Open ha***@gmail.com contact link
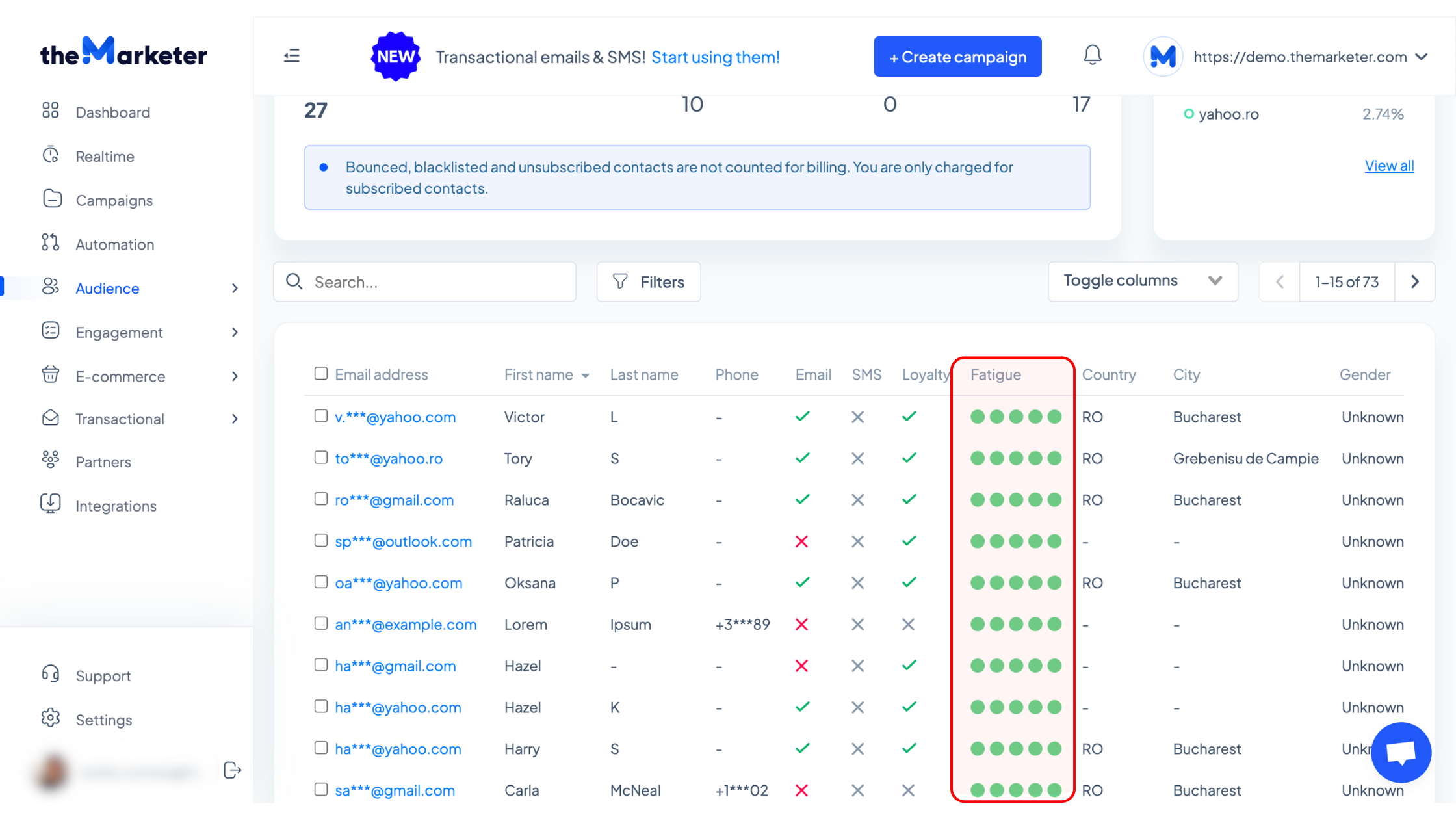 click(395, 666)
